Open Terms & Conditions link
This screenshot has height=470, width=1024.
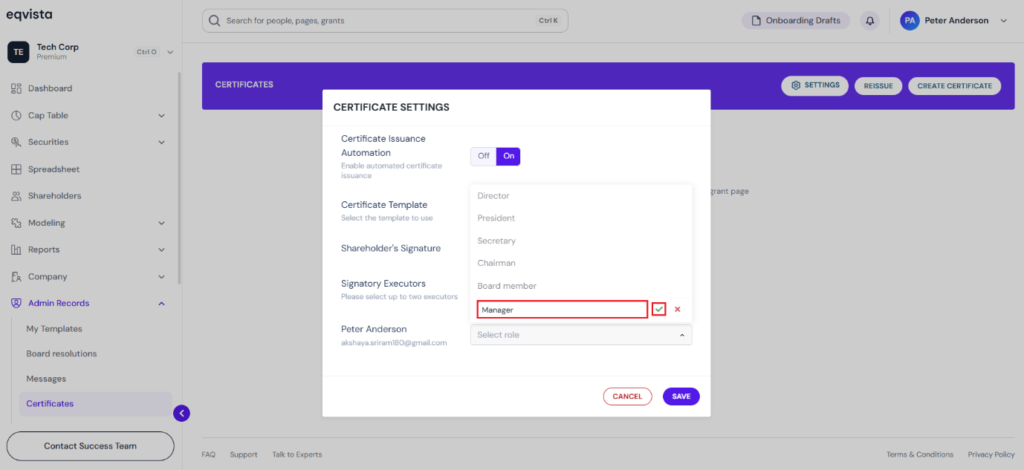point(920,454)
